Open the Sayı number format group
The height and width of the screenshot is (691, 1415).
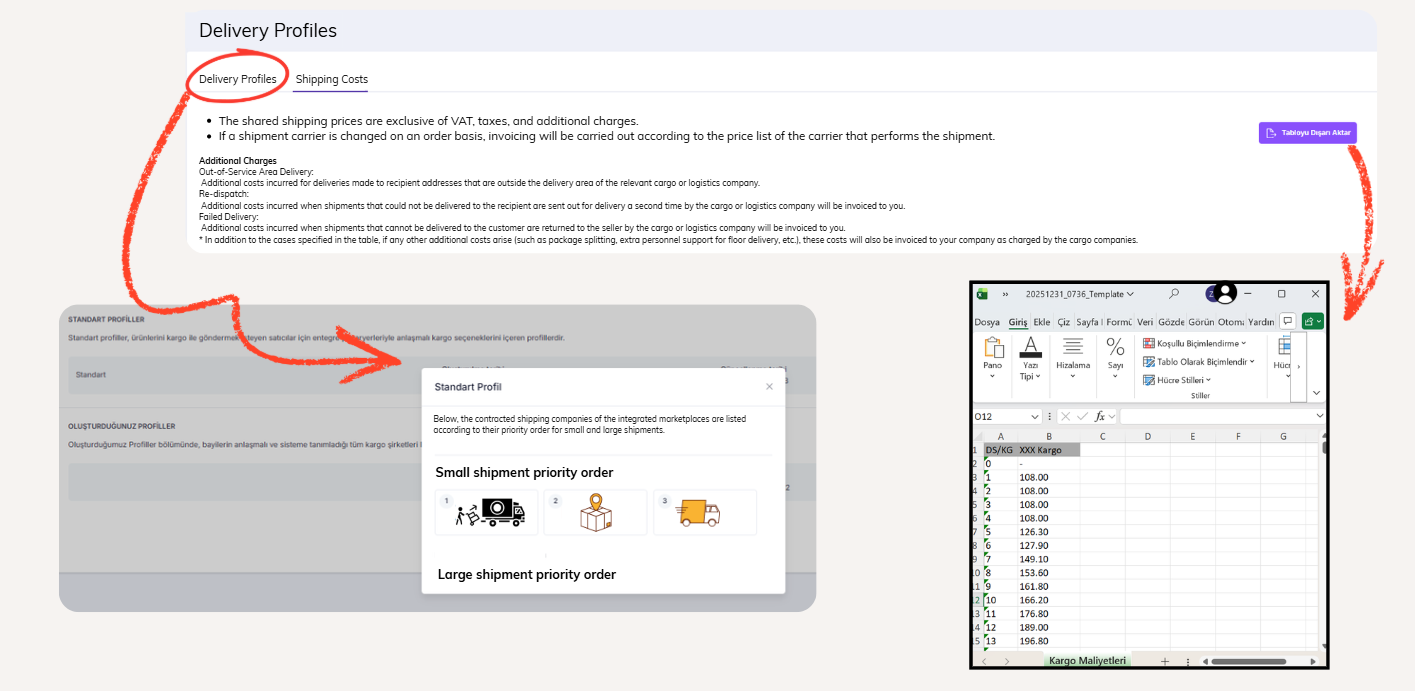pyautogui.click(x=1115, y=358)
